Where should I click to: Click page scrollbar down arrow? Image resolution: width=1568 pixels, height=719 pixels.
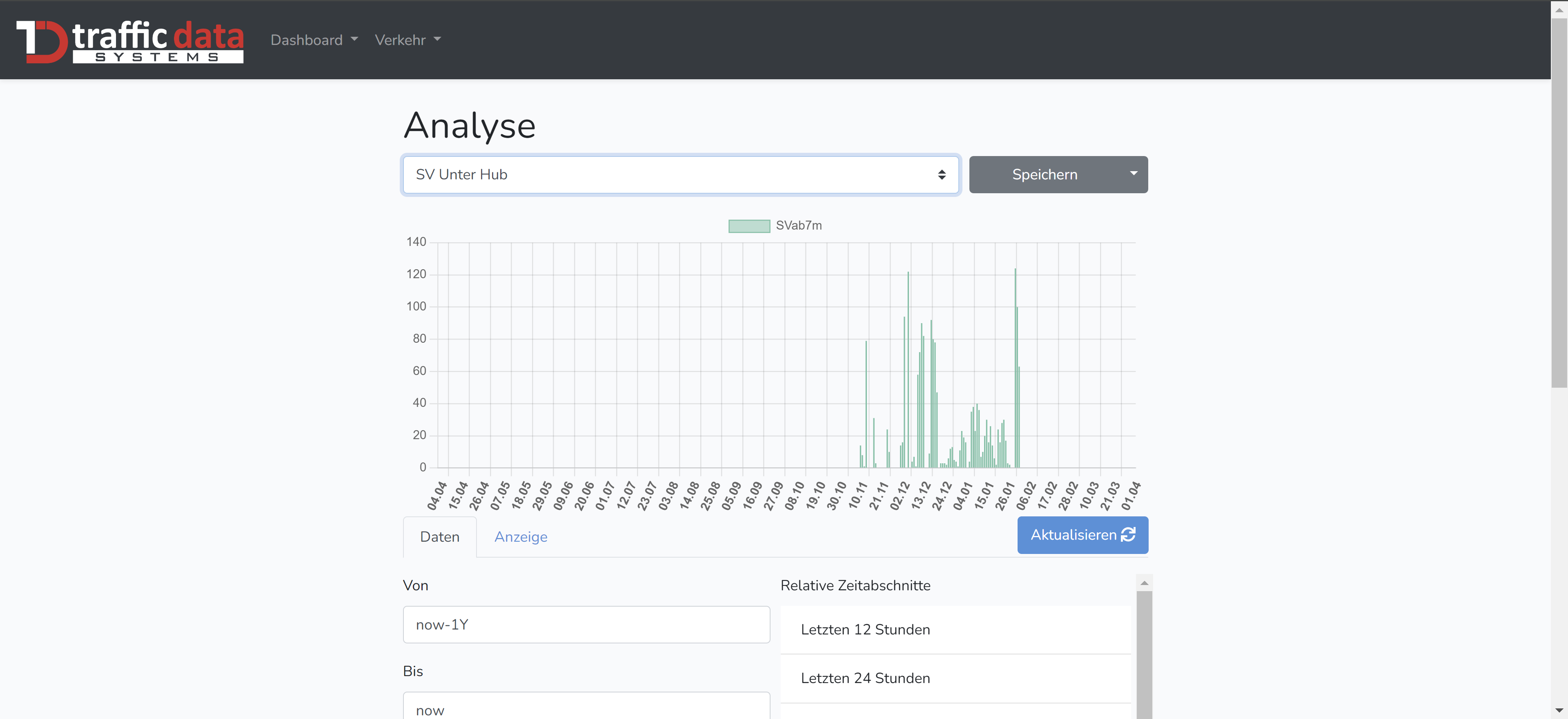1559,710
